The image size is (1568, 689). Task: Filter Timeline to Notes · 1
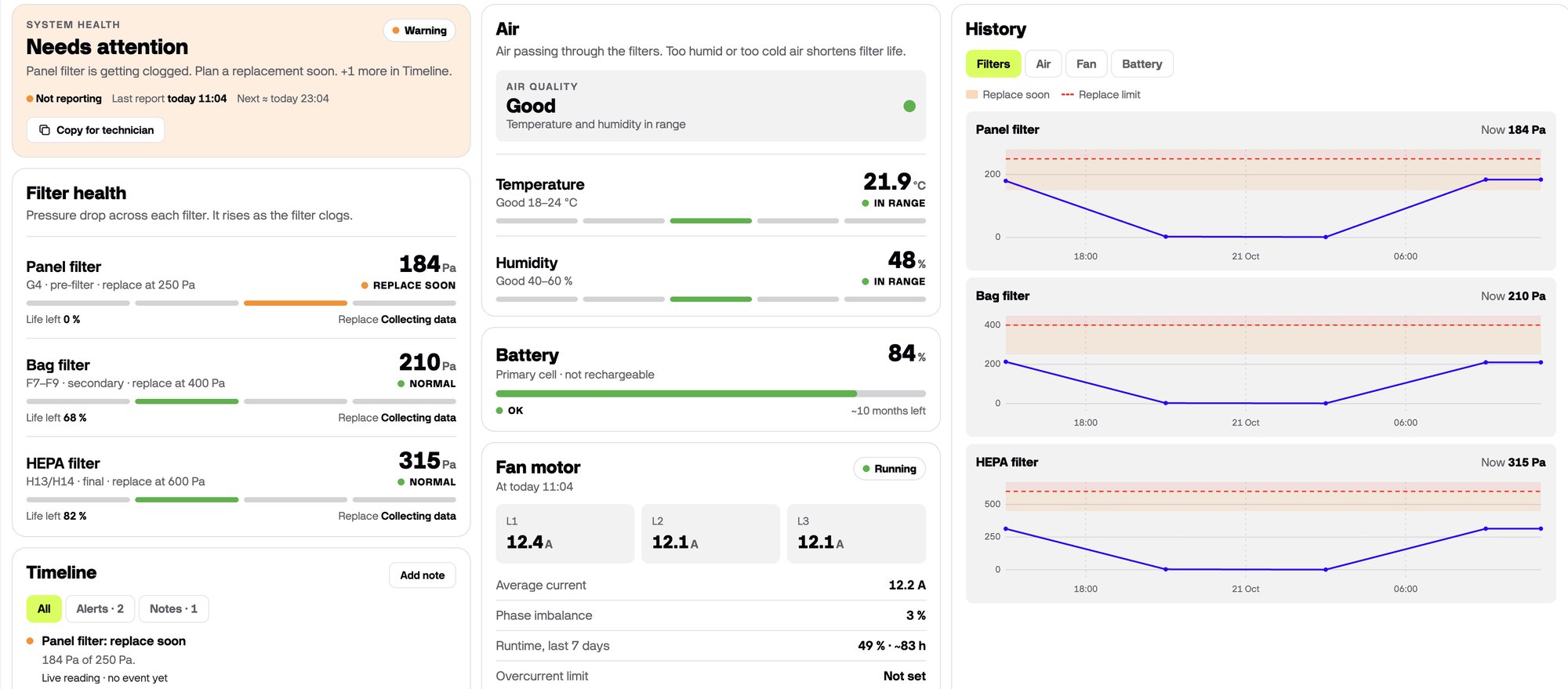click(x=173, y=609)
